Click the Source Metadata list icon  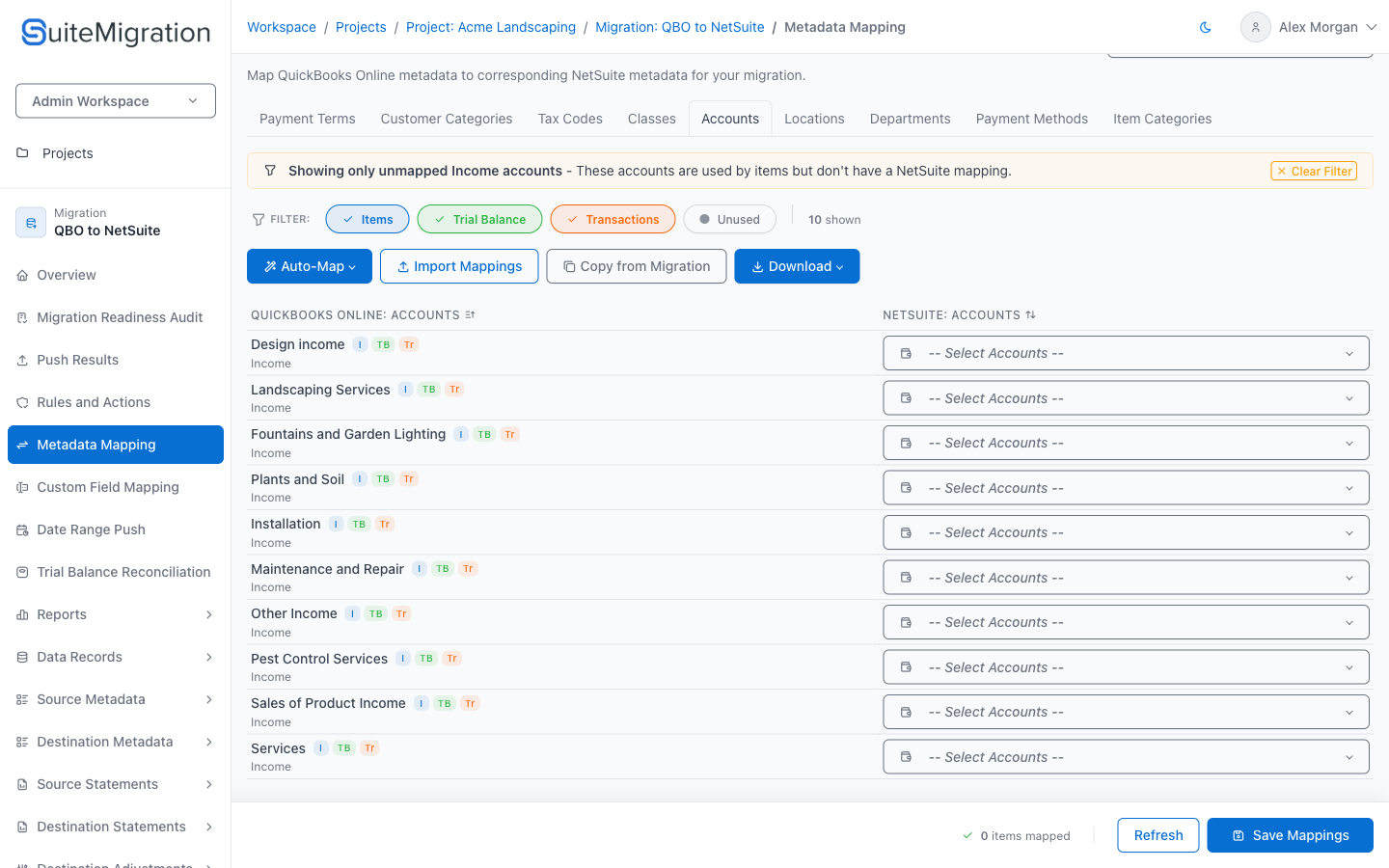pos(22,699)
